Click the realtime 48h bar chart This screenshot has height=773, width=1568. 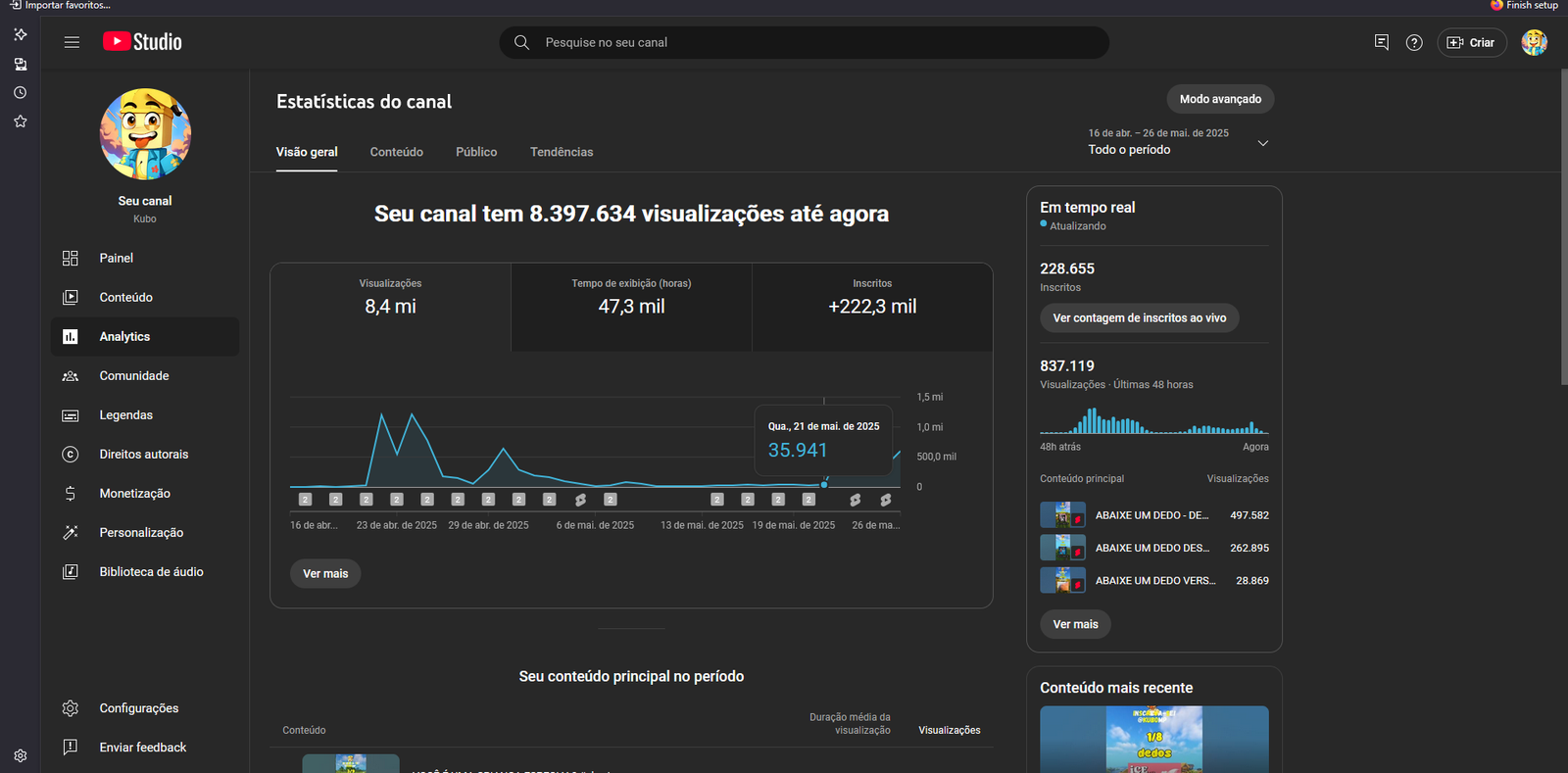(1154, 420)
